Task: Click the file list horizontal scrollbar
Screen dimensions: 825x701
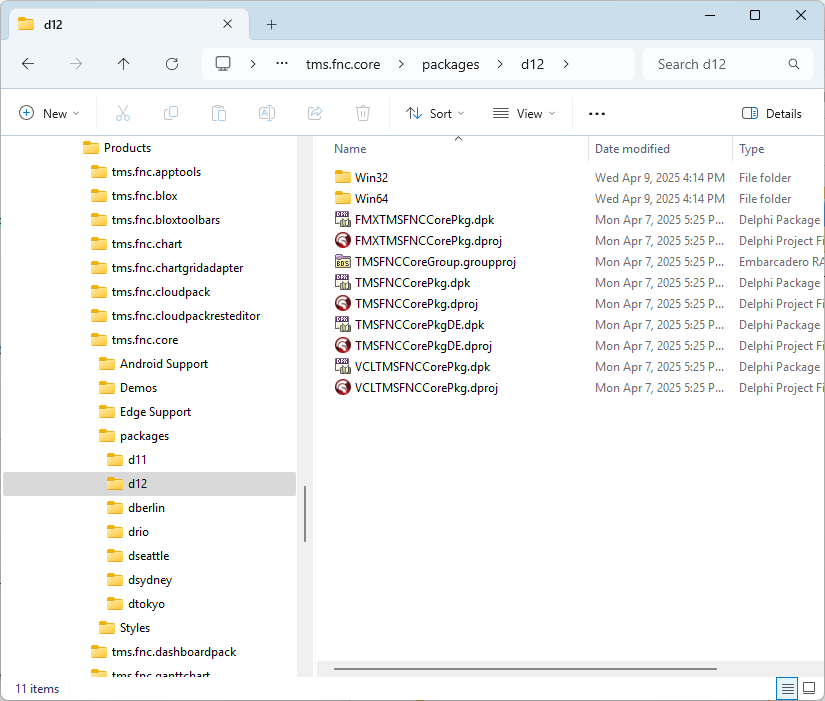Action: [x=525, y=669]
